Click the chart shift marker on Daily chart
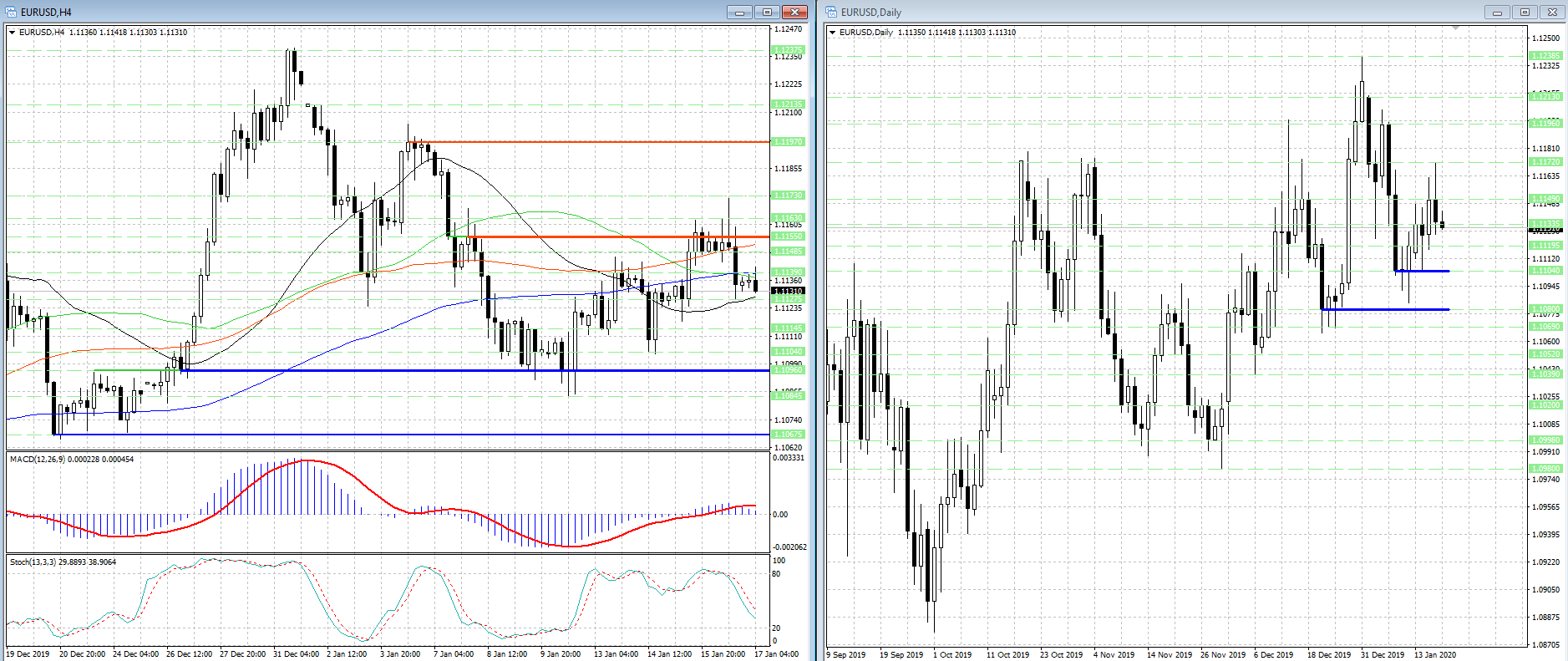The height and width of the screenshot is (661, 1568). coord(1456,28)
